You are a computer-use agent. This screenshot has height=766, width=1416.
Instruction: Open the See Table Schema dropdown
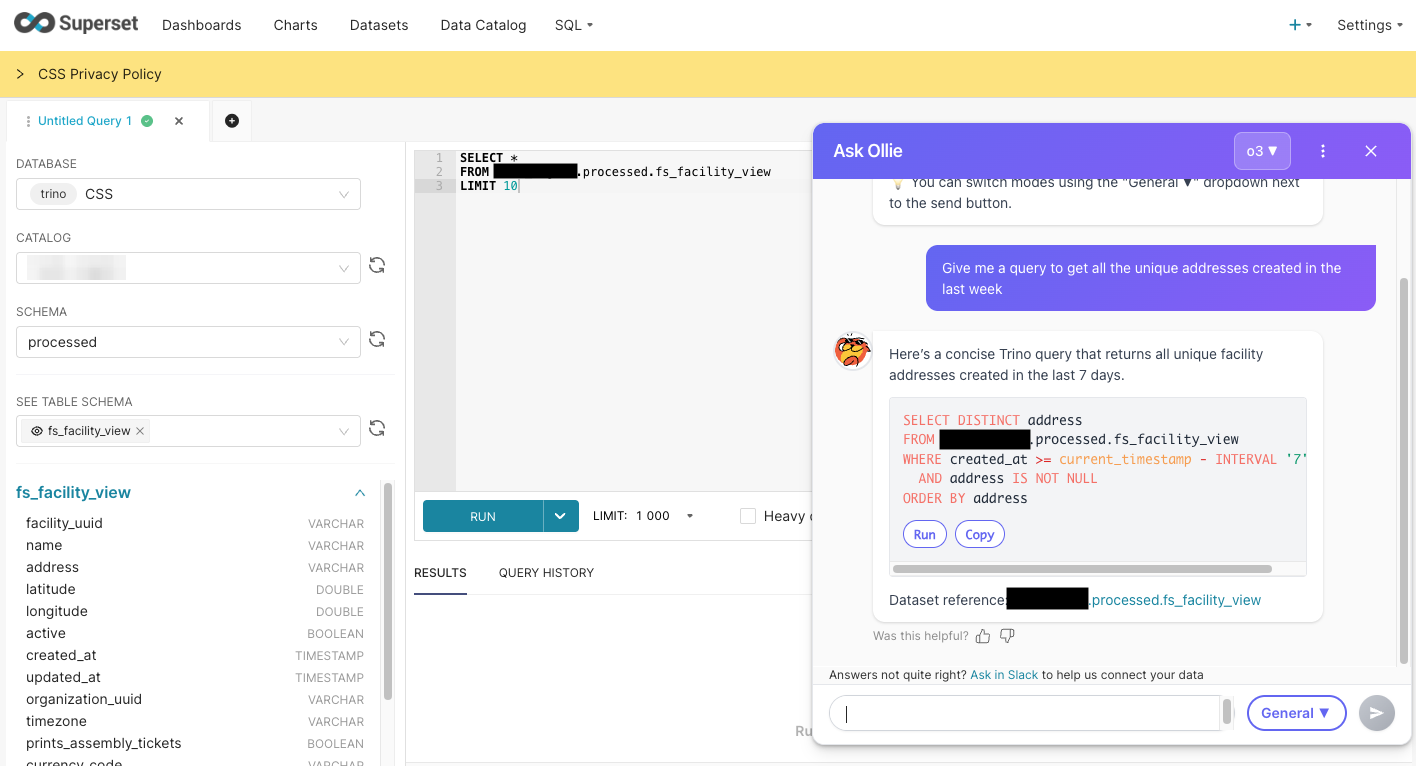(188, 431)
